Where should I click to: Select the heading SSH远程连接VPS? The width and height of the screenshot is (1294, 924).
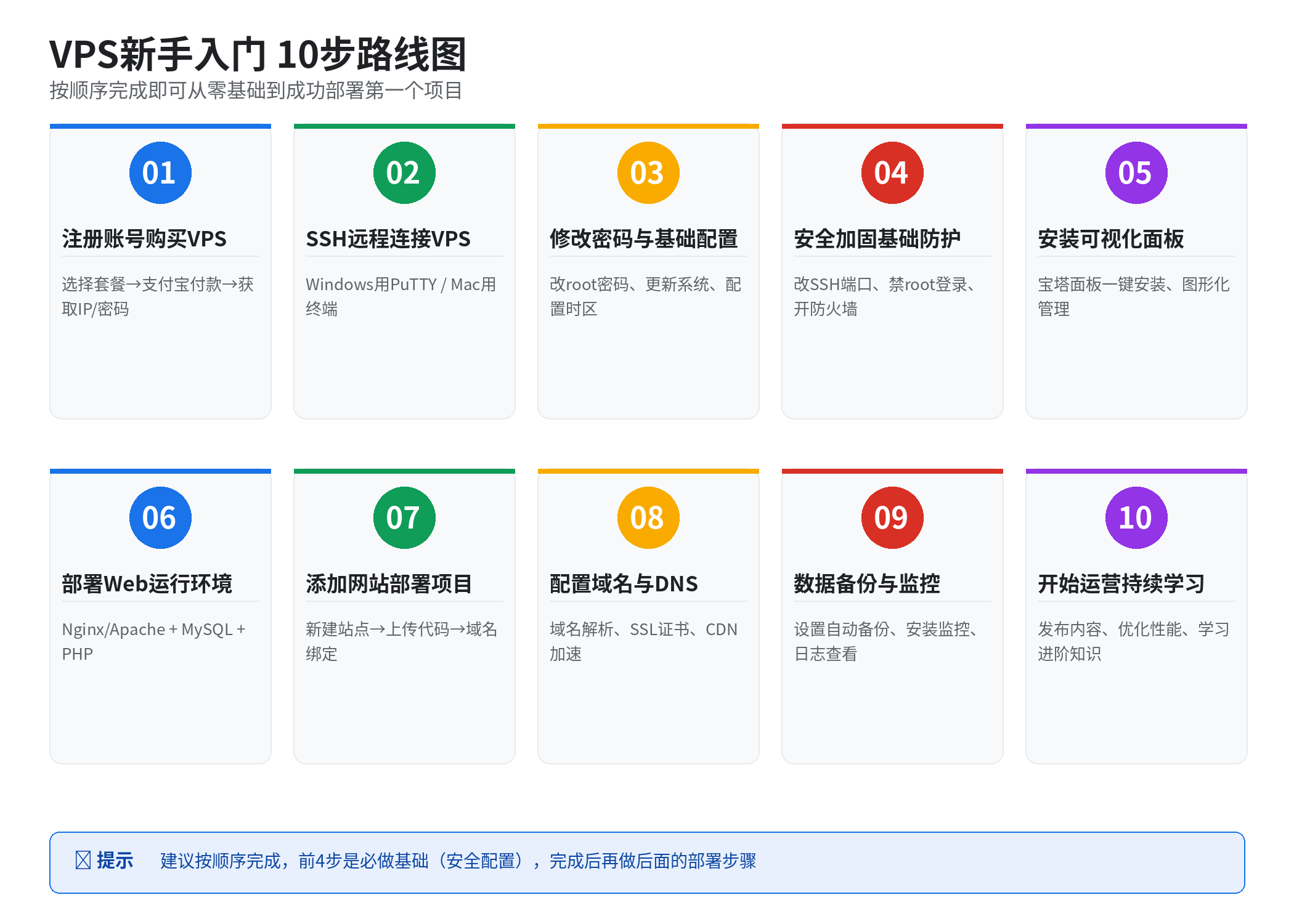[388, 238]
